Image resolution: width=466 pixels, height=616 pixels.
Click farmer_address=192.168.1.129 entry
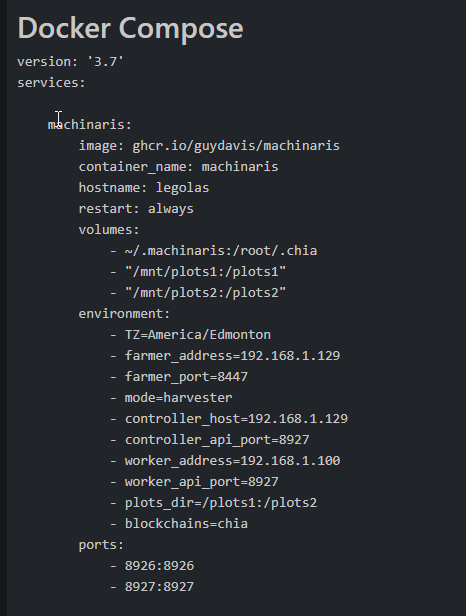tap(225, 356)
